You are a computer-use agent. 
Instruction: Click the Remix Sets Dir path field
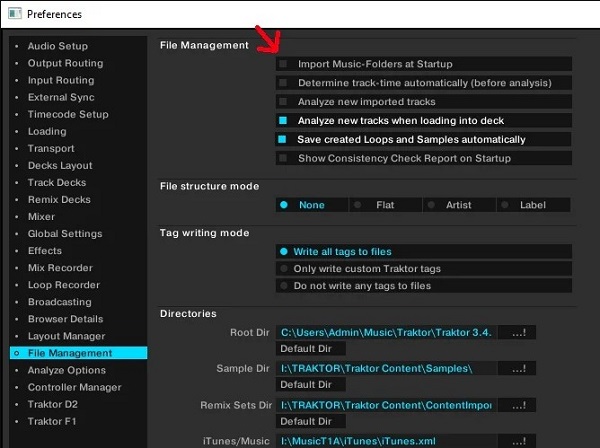[386, 405]
